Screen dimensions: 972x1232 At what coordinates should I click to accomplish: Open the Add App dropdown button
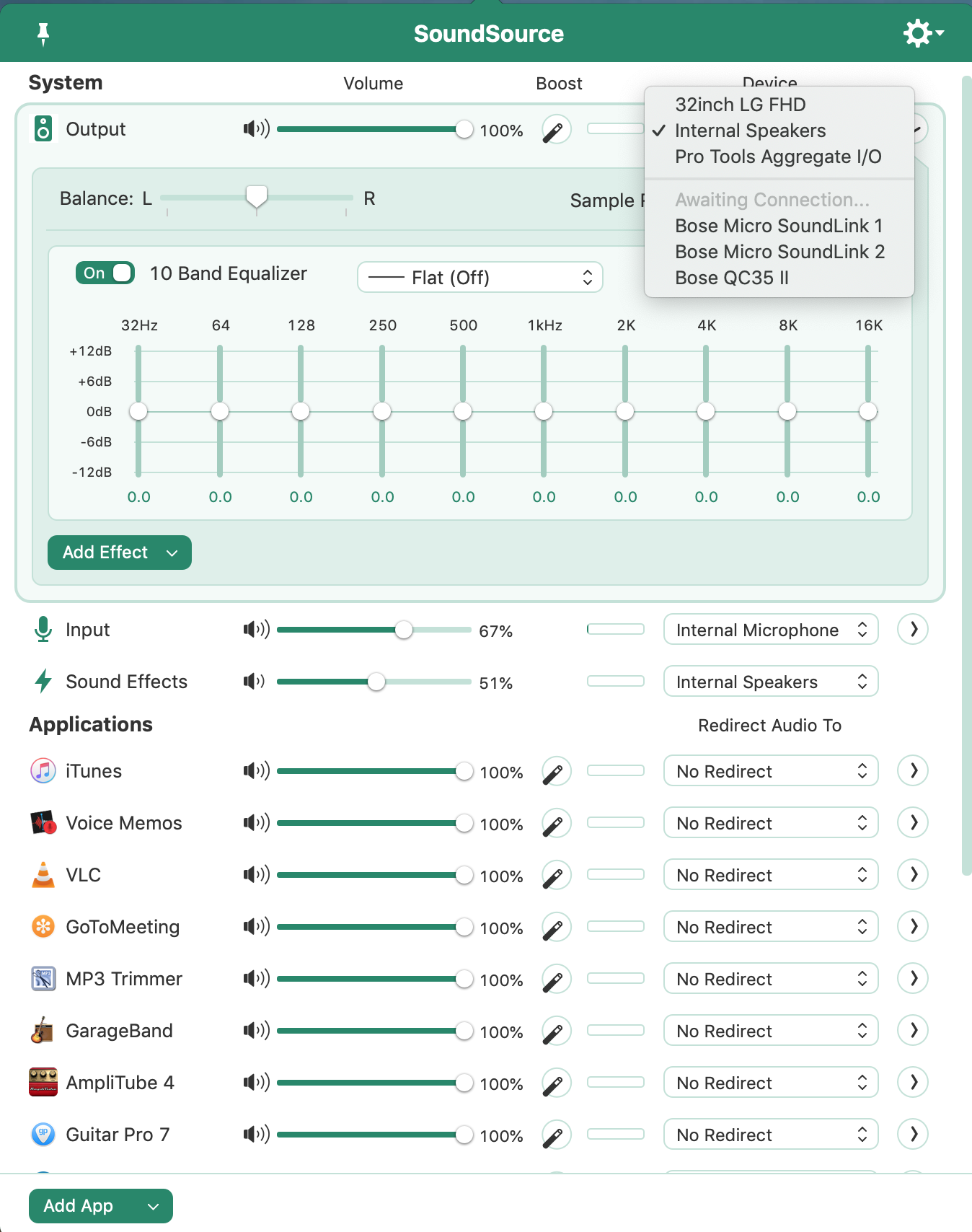point(101,1206)
